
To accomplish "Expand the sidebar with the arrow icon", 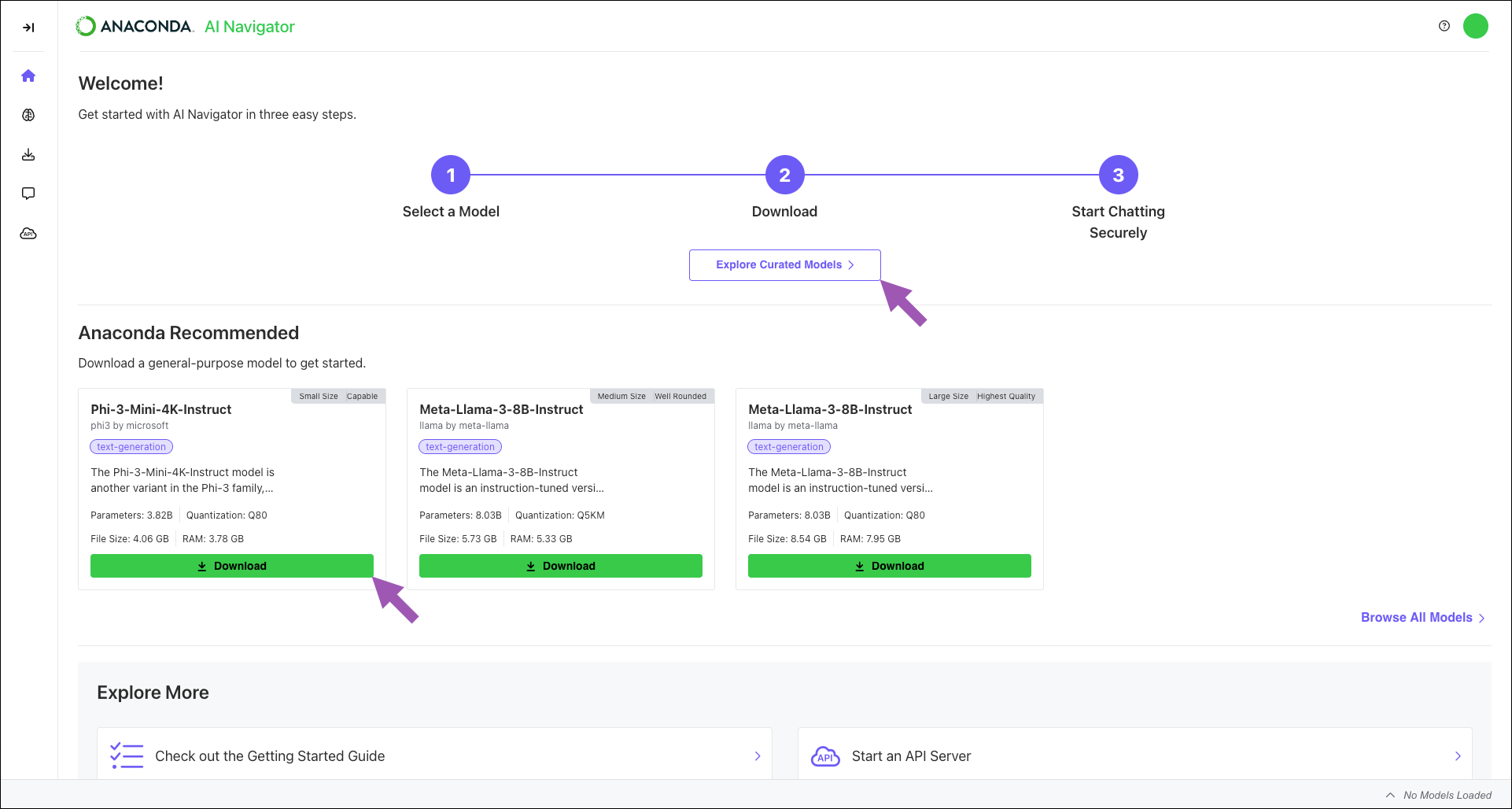I will click(x=28, y=28).
